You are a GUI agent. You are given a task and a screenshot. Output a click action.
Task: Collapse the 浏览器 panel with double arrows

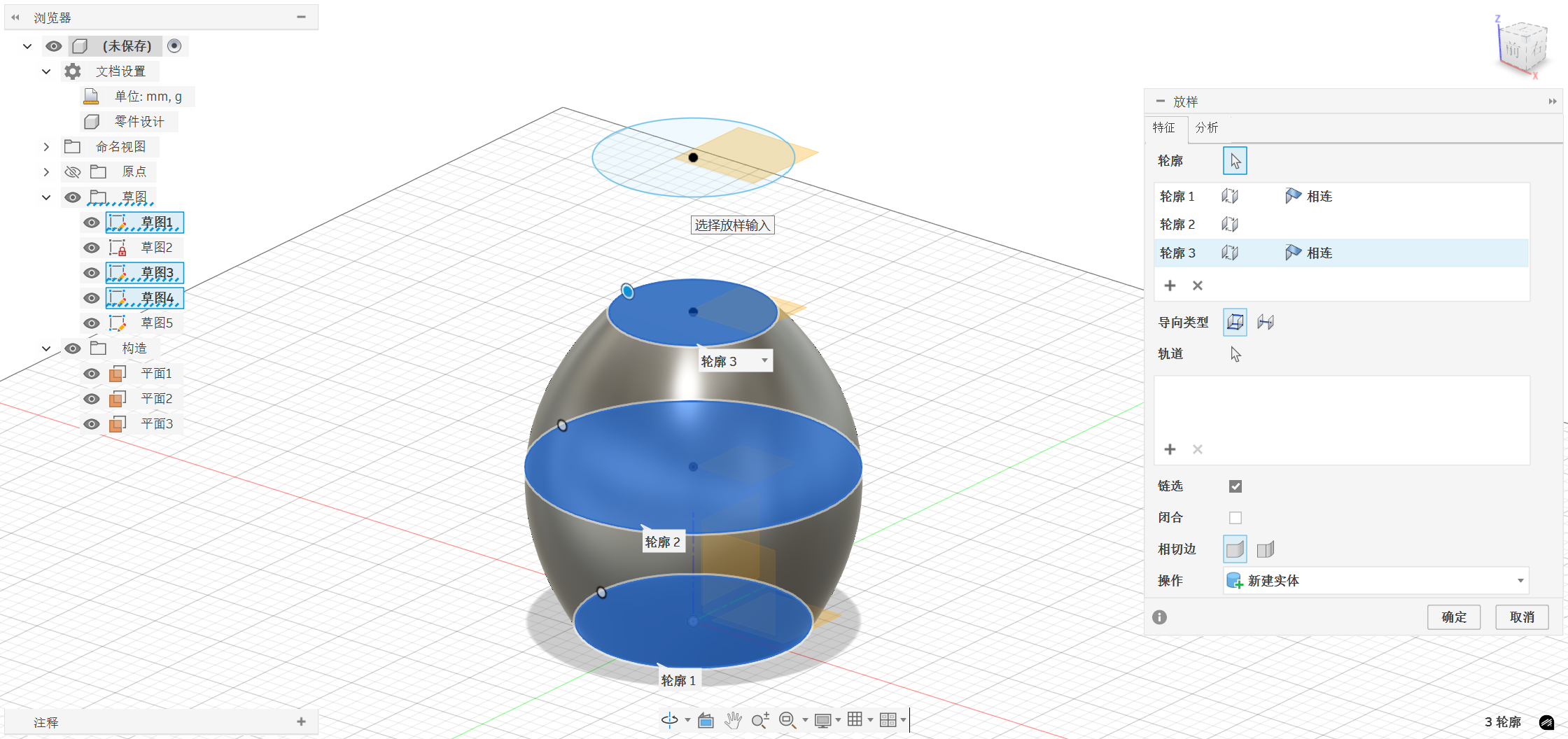click(x=15, y=17)
